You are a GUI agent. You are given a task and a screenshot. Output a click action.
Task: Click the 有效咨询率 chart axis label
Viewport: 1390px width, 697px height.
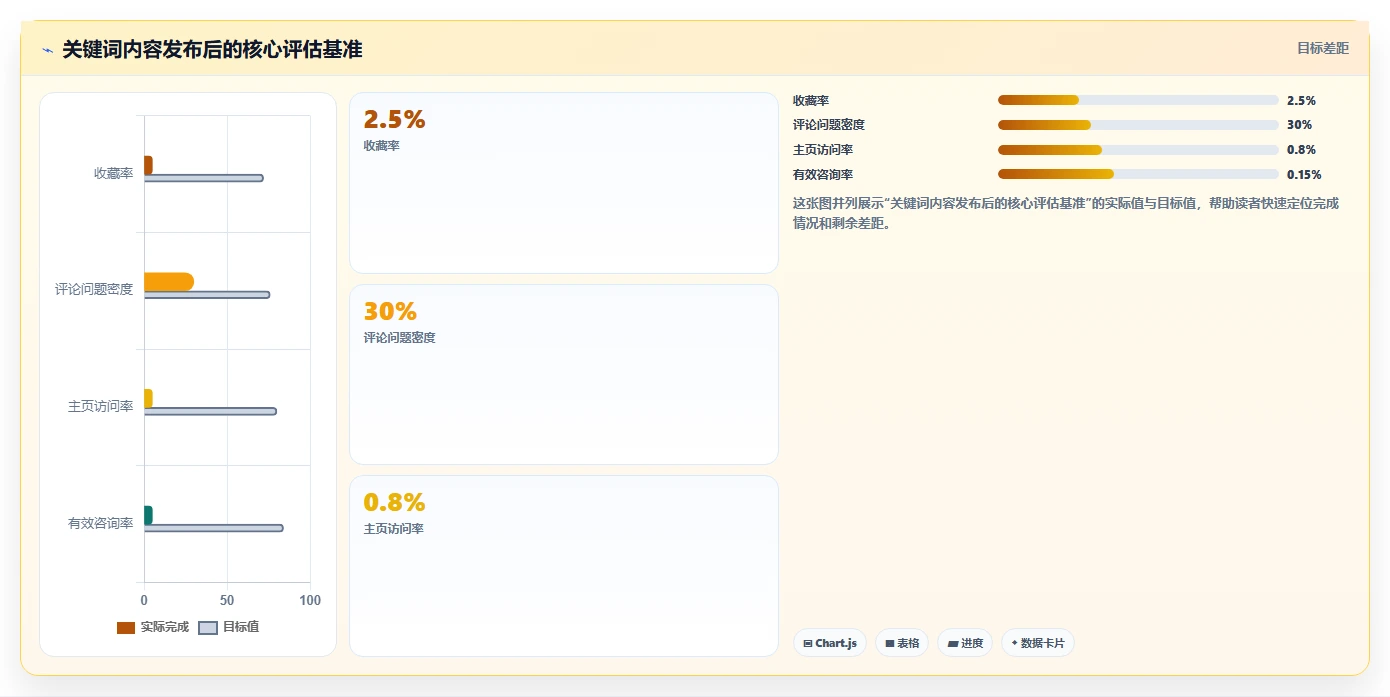click(x=100, y=523)
